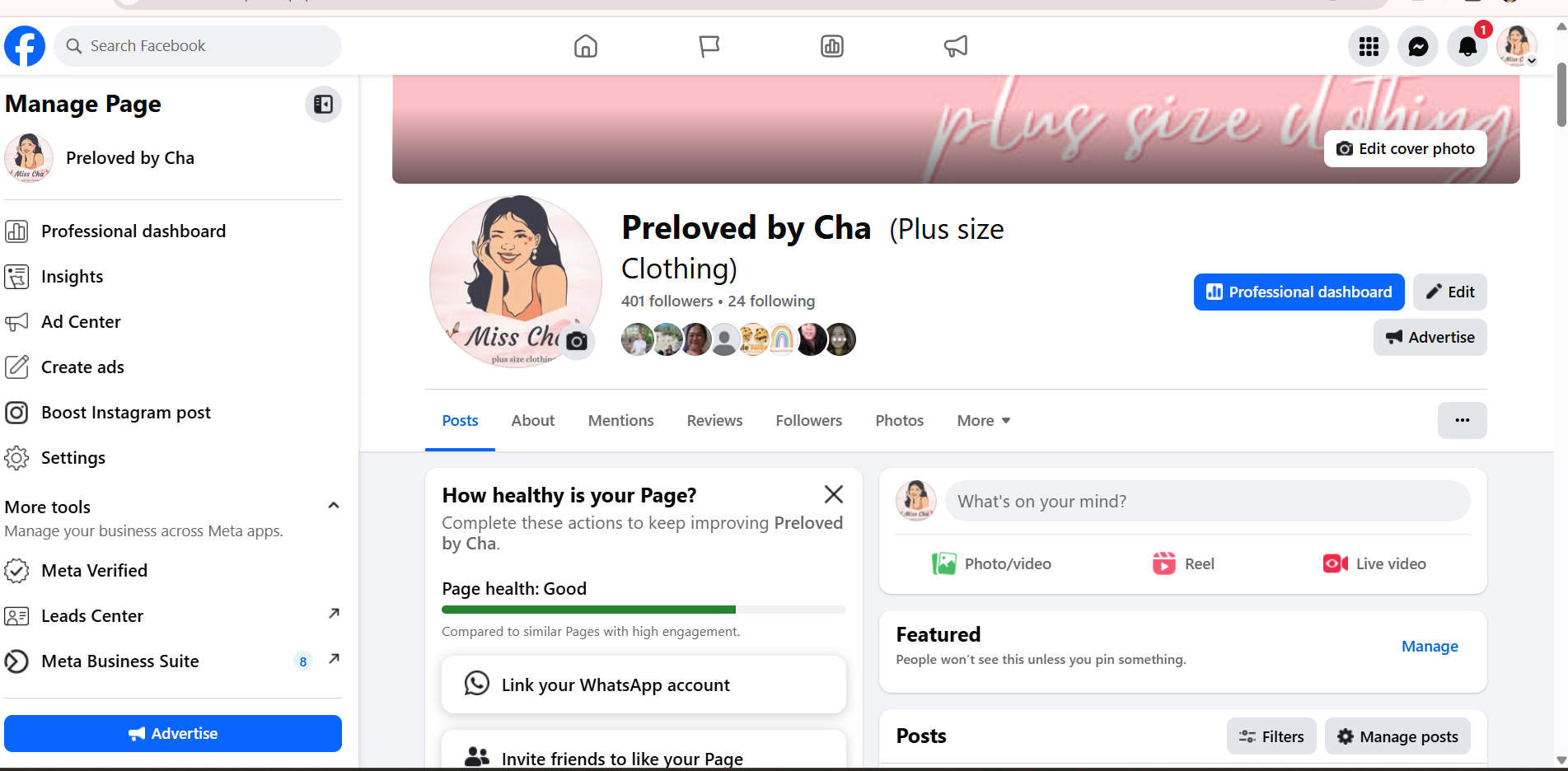Go to Home via house icon

coord(586,46)
